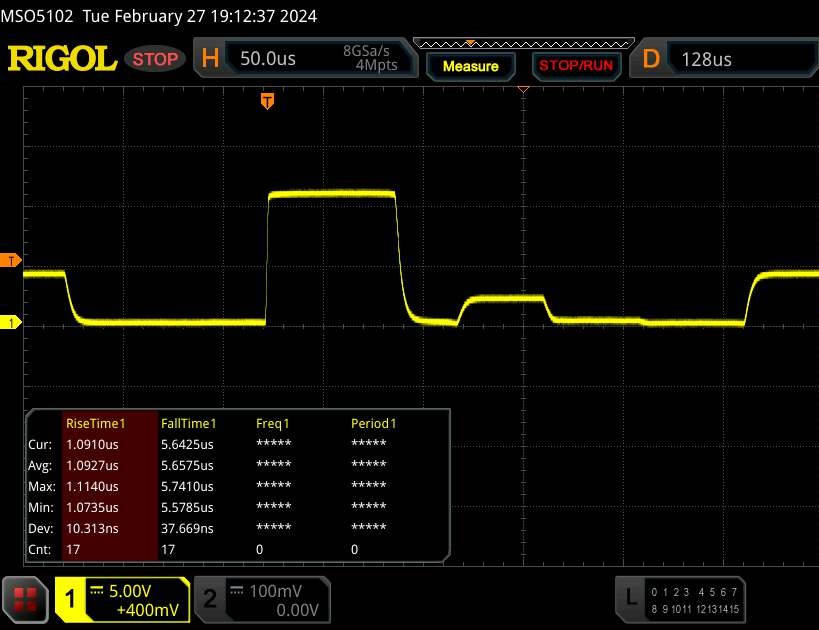The image size is (819, 630).
Task: Click the Min: row label
Action: point(41,507)
